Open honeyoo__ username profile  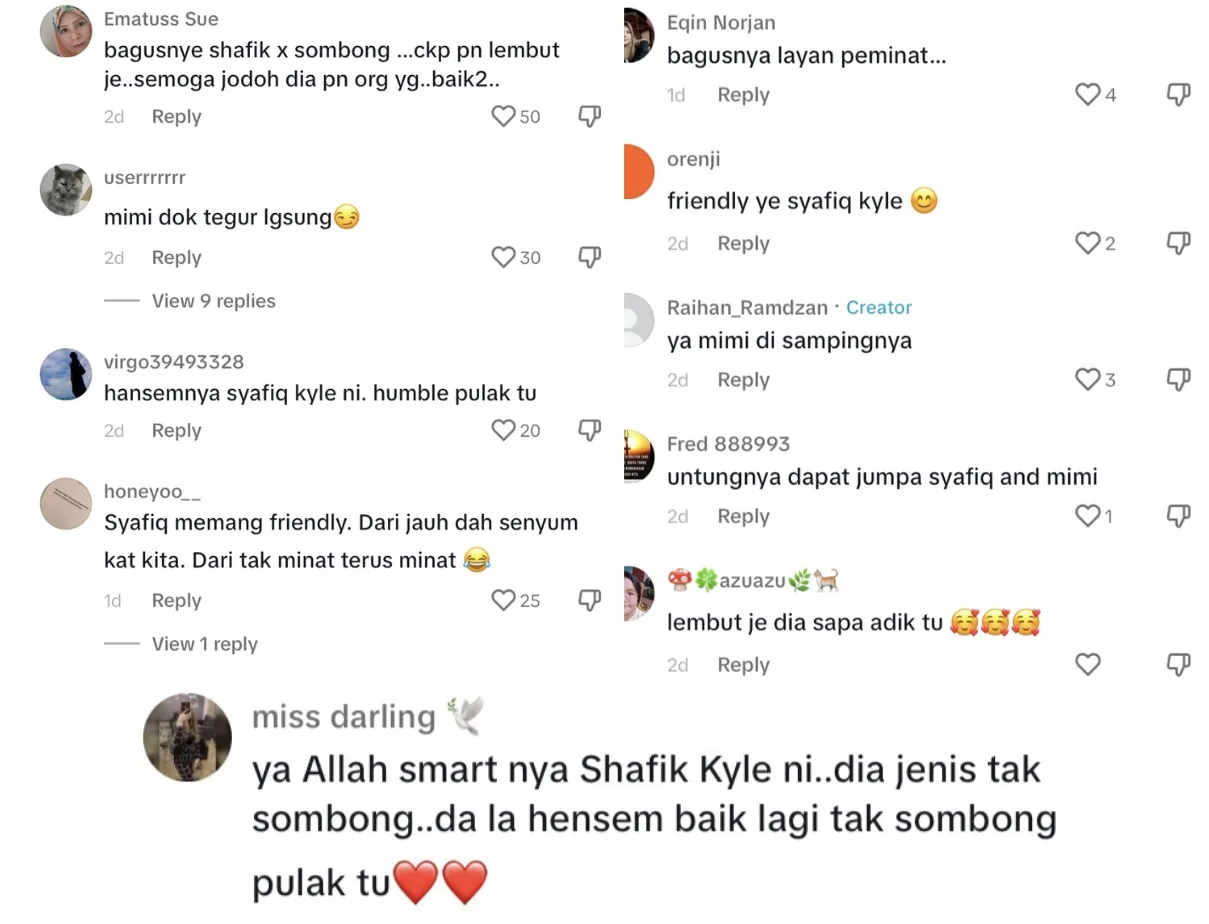click(x=152, y=491)
